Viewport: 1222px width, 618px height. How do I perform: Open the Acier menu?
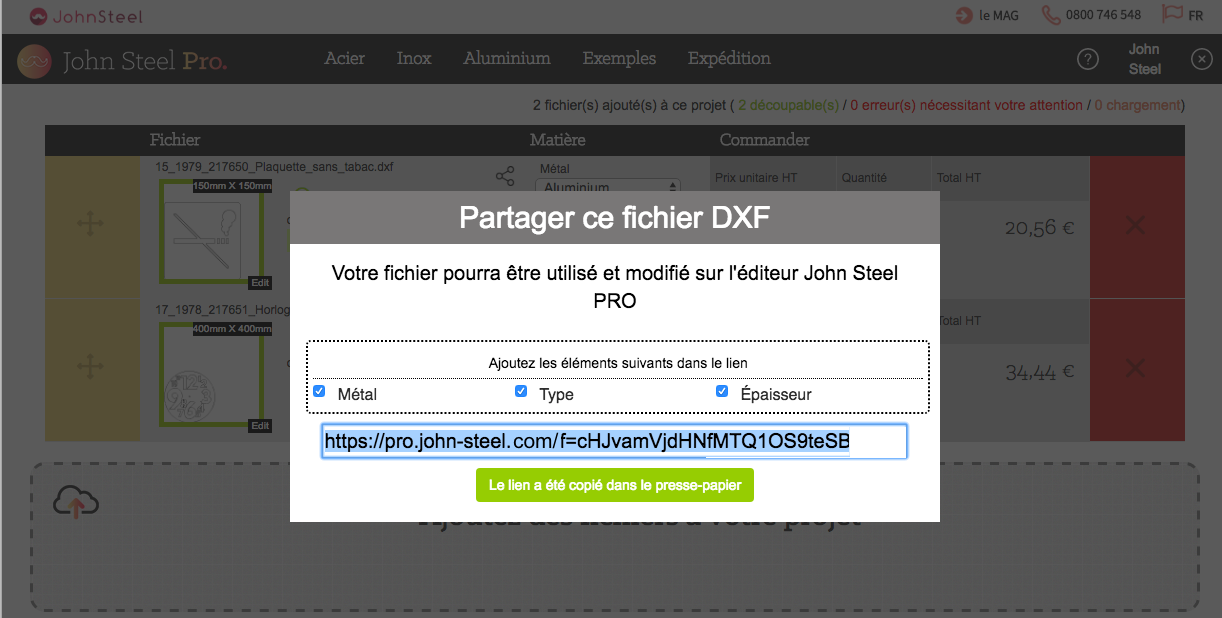[x=344, y=58]
